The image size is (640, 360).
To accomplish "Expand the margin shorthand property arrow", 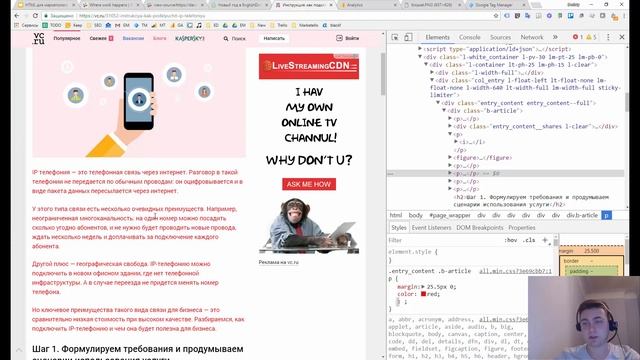I will tap(423, 287).
